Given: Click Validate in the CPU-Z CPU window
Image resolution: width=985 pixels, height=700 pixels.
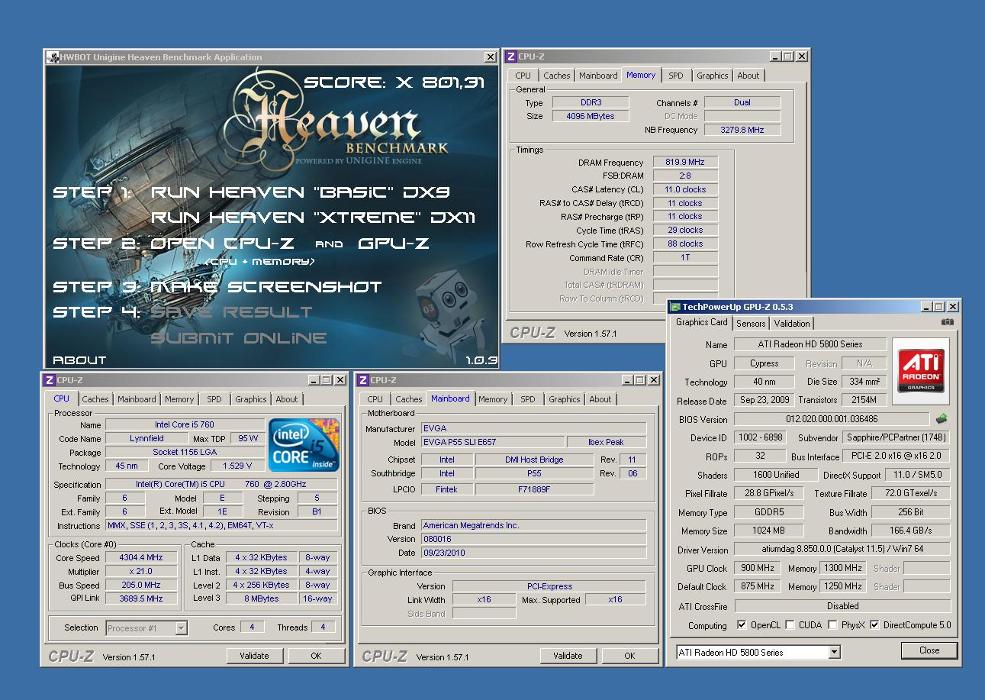Looking at the screenshot, I should (254, 655).
